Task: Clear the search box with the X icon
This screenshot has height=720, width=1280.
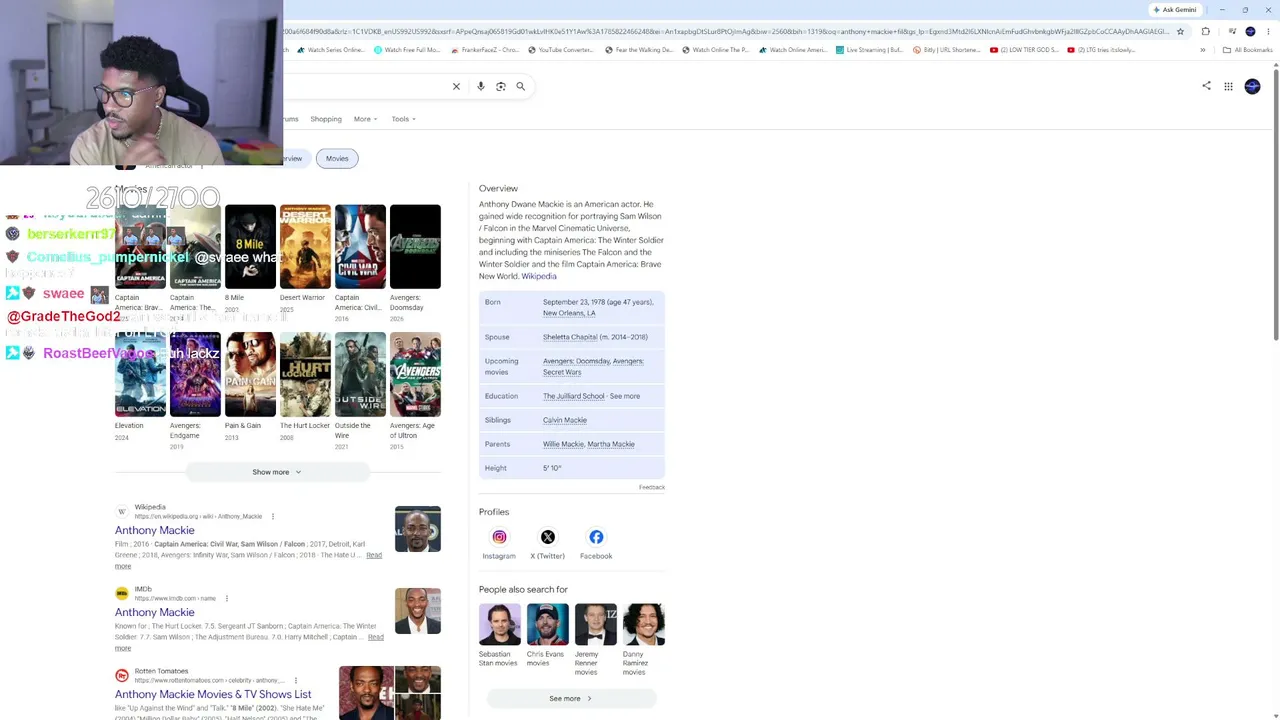Action: click(x=456, y=86)
